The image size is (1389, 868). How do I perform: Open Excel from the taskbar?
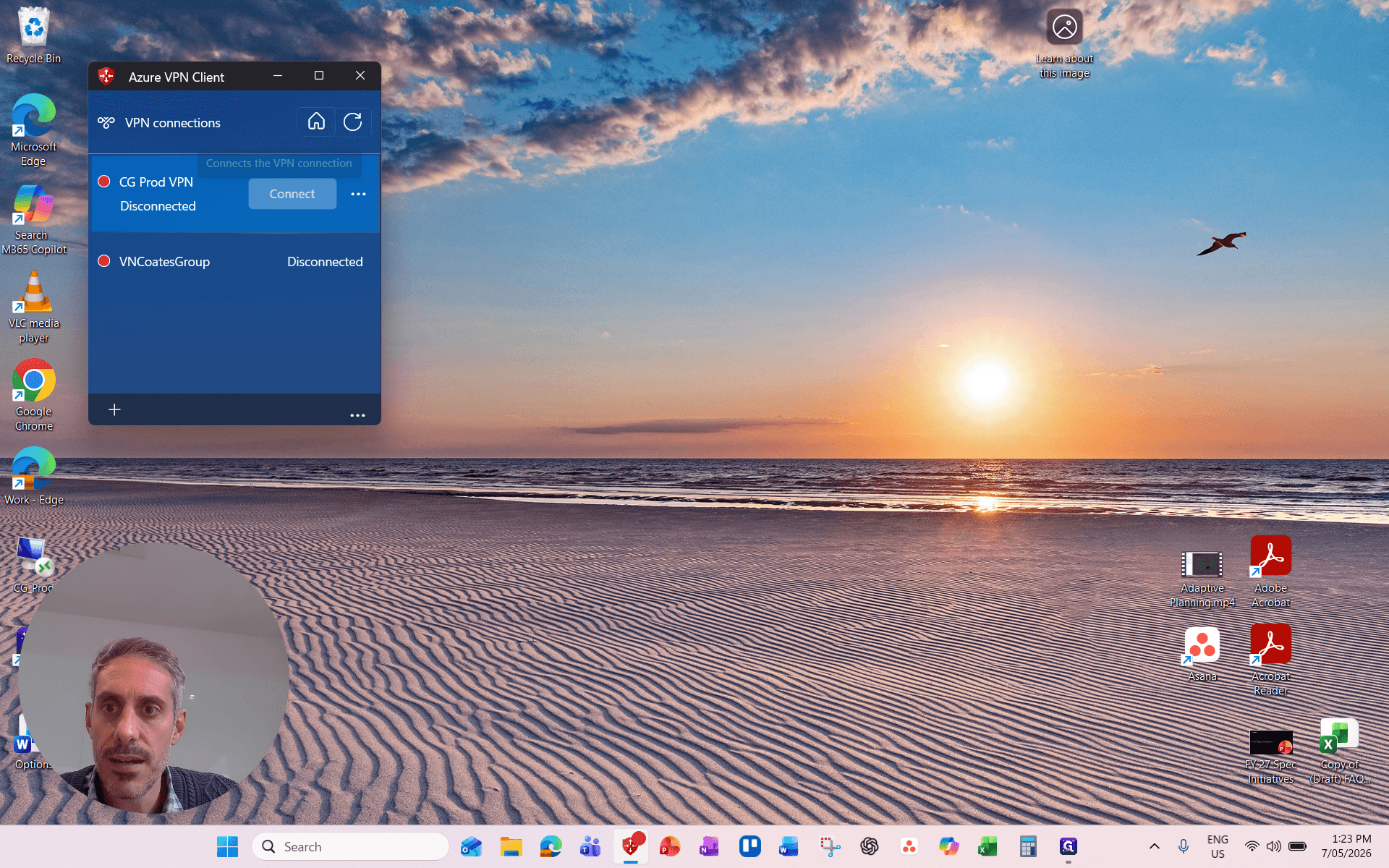pos(987,846)
